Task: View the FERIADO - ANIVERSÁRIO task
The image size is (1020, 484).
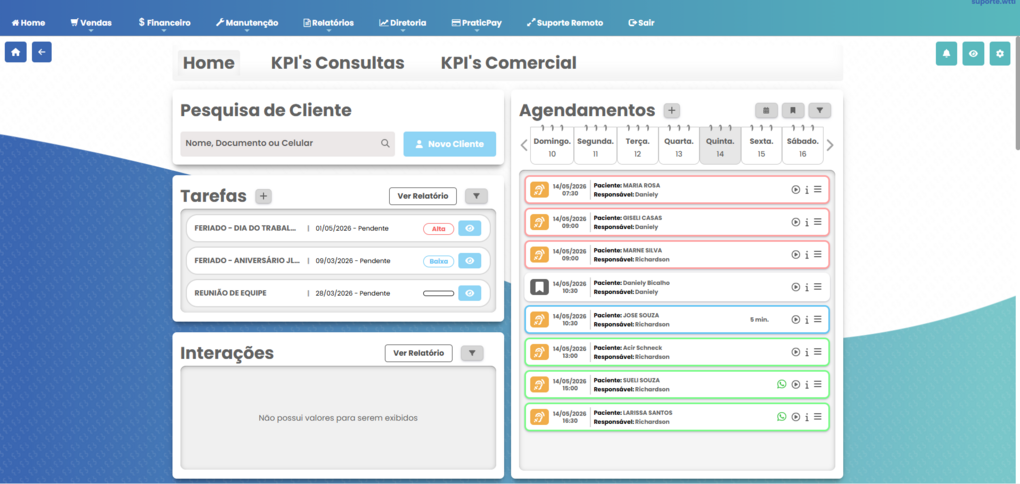Action: pos(470,261)
